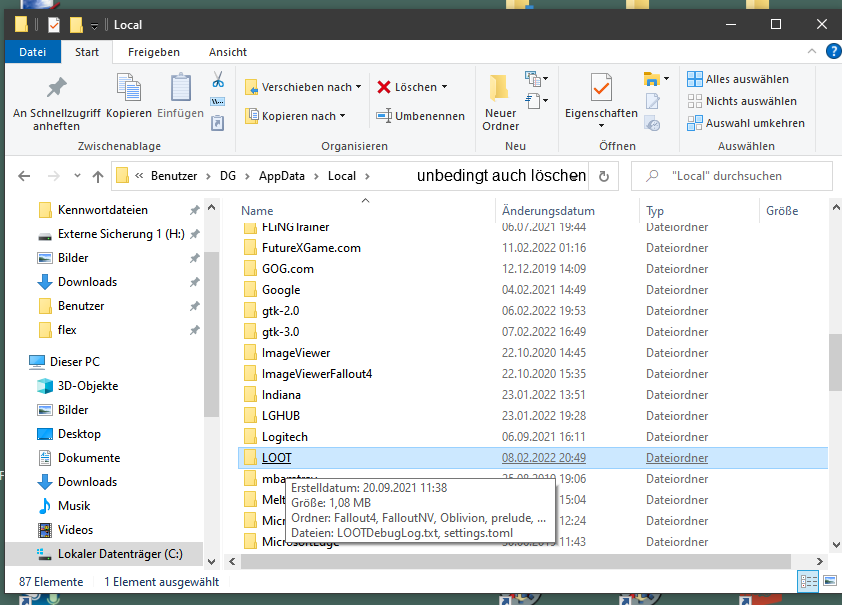Open the Löschen dropdown arrow
This screenshot has height=605, width=842.
pyautogui.click(x=444, y=87)
